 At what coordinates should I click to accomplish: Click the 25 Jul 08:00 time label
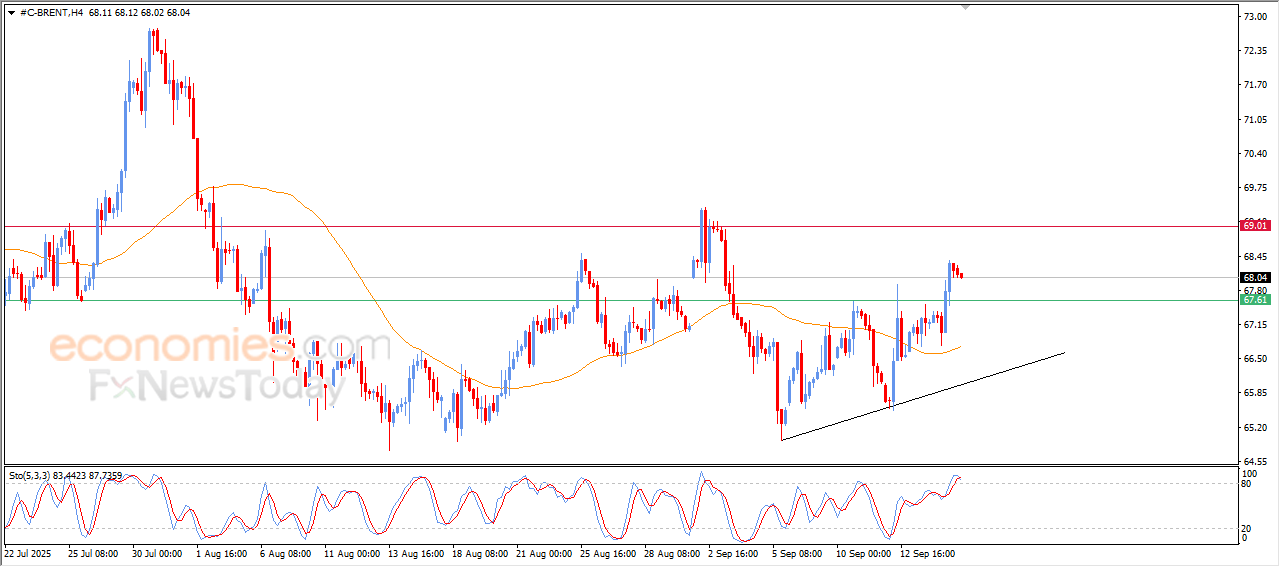[x=93, y=553]
